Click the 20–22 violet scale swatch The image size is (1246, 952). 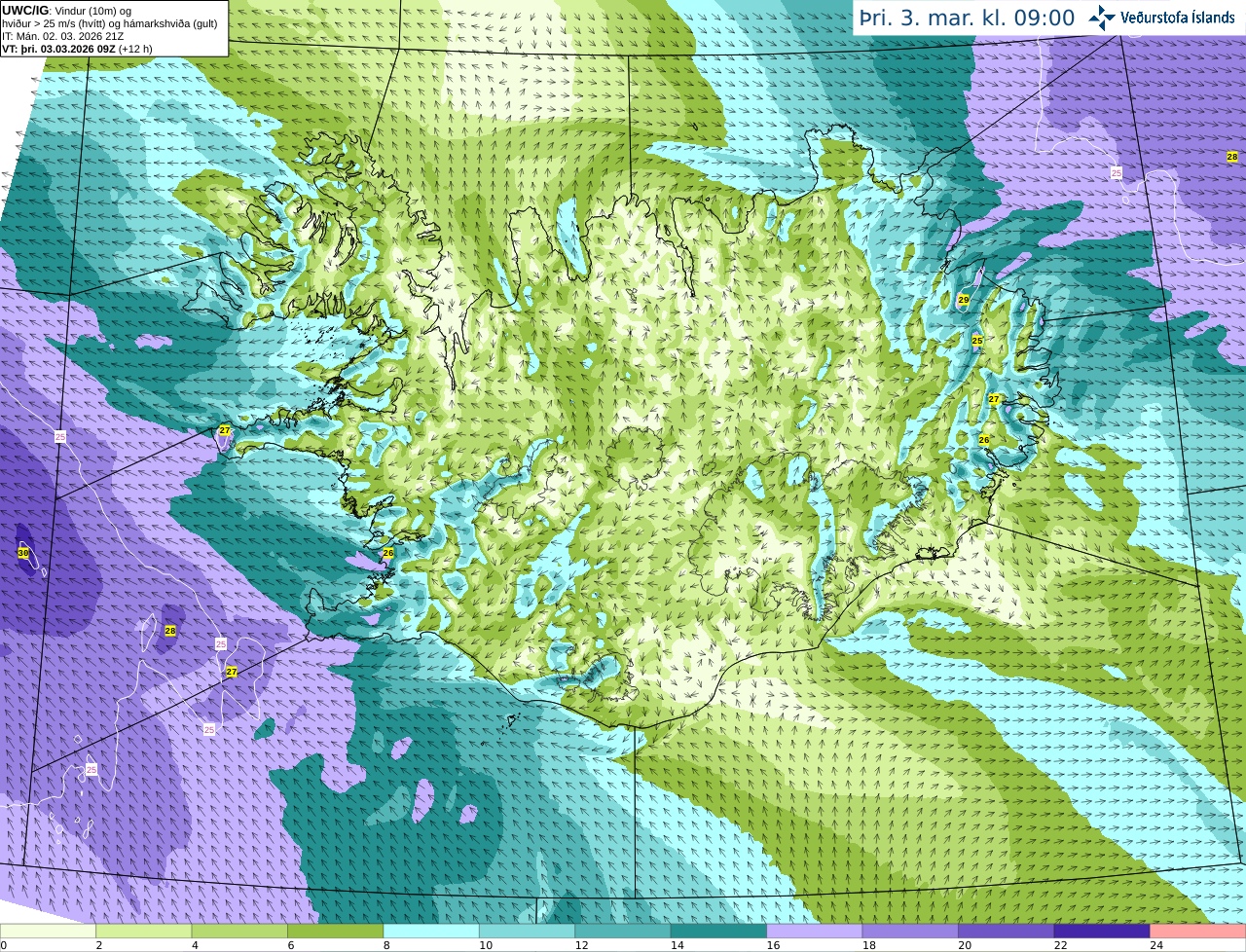click(x=1008, y=931)
